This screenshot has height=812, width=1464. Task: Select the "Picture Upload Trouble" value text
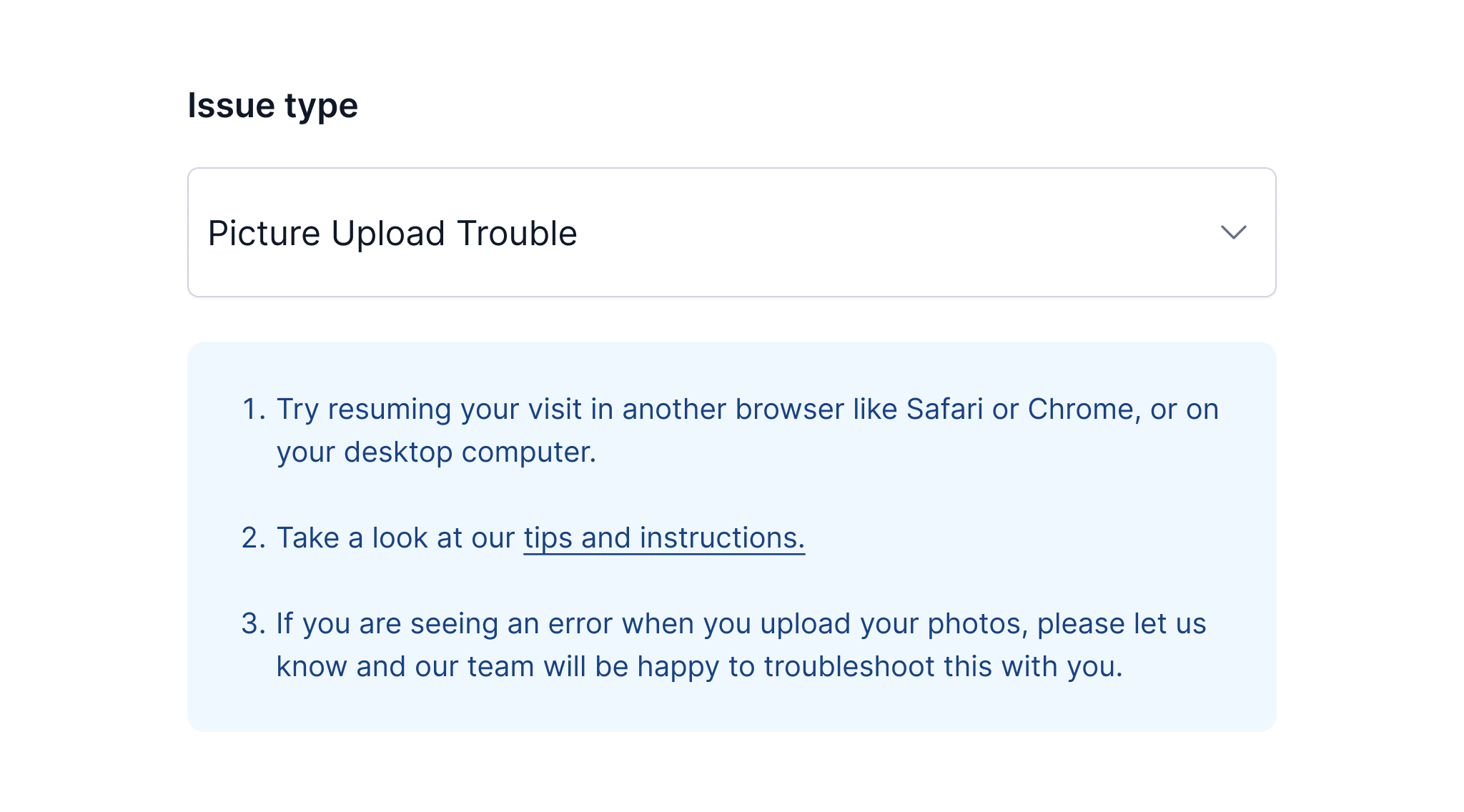(x=392, y=233)
